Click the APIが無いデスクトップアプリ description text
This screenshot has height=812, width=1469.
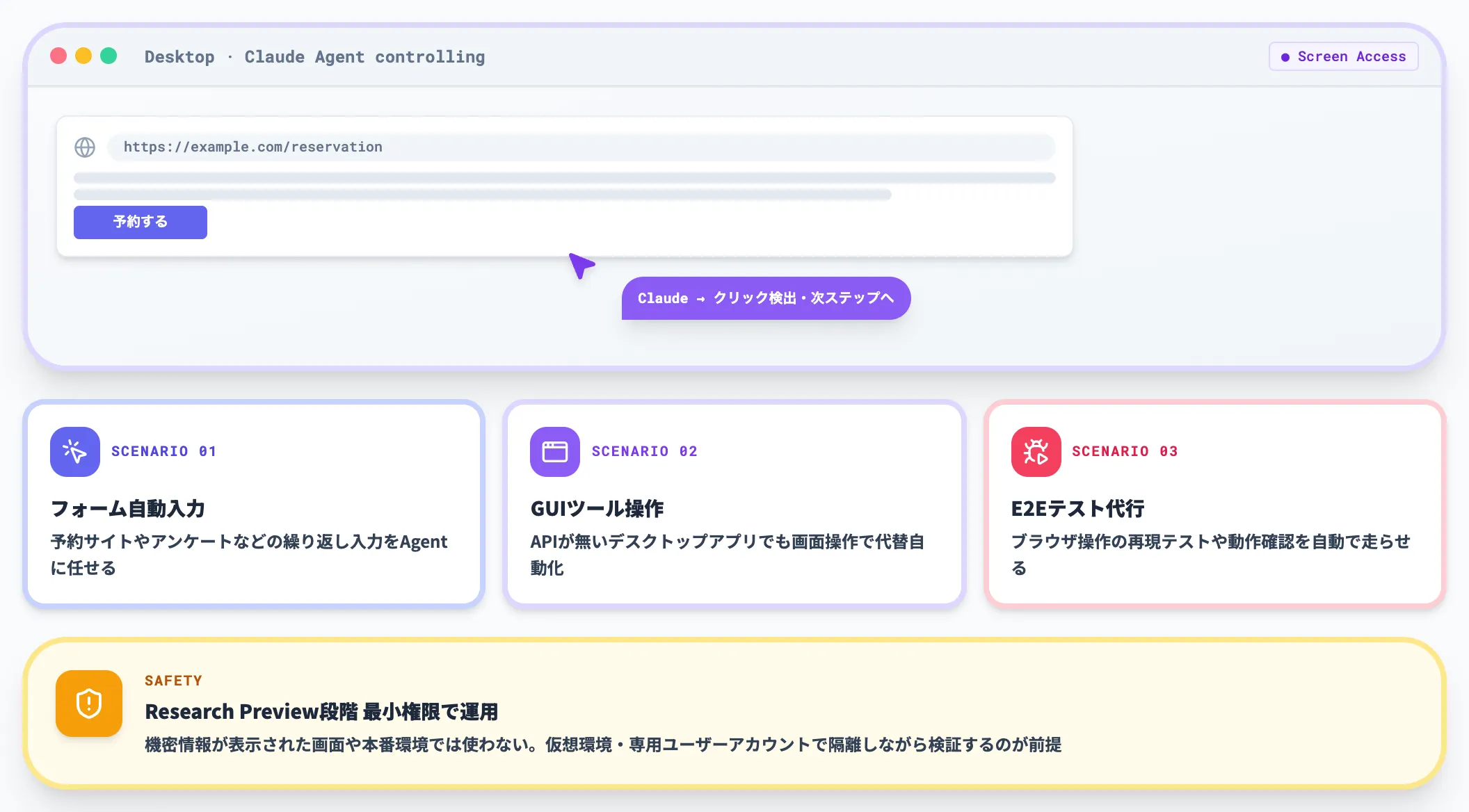[727, 555]
